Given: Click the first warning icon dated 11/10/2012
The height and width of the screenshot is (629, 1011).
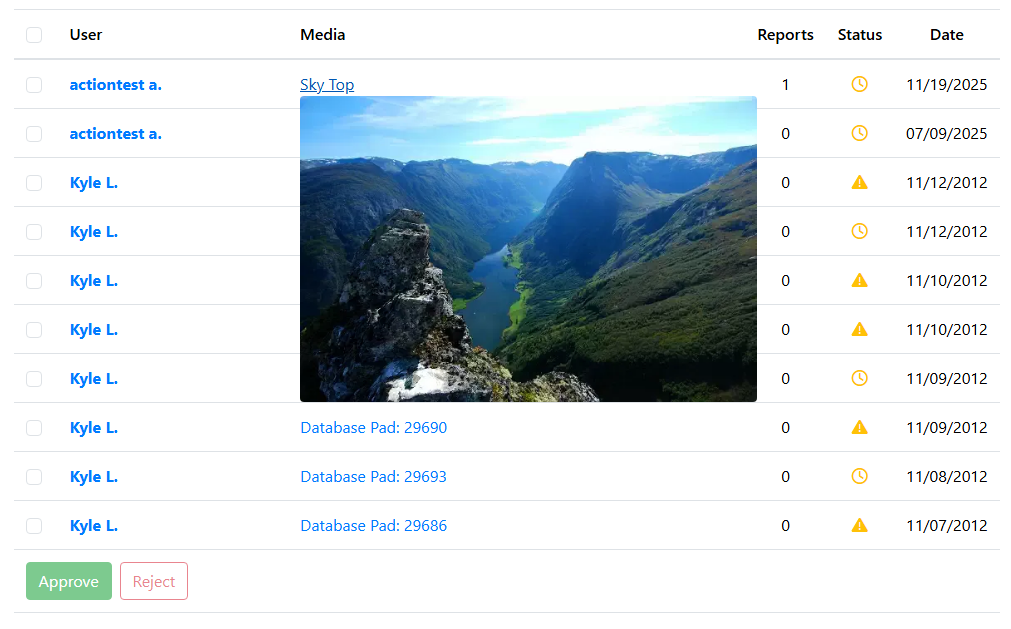Looking at the screenshot, I should 859,280.
